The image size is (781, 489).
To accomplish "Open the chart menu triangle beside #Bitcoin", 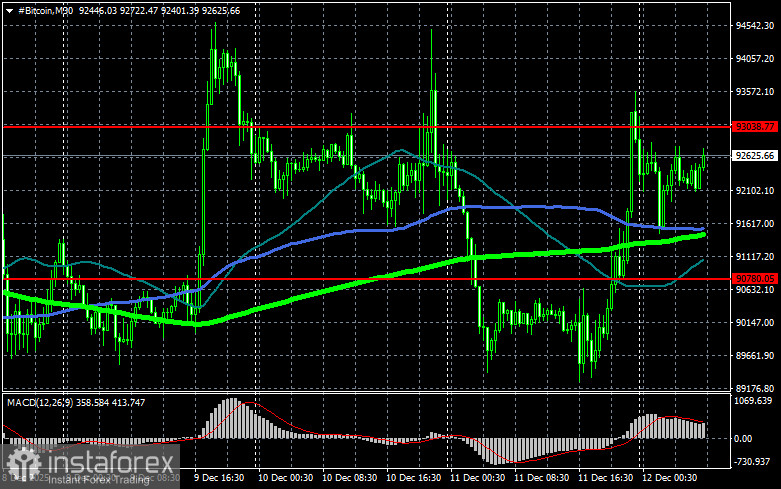I will [x=9, y=11].
